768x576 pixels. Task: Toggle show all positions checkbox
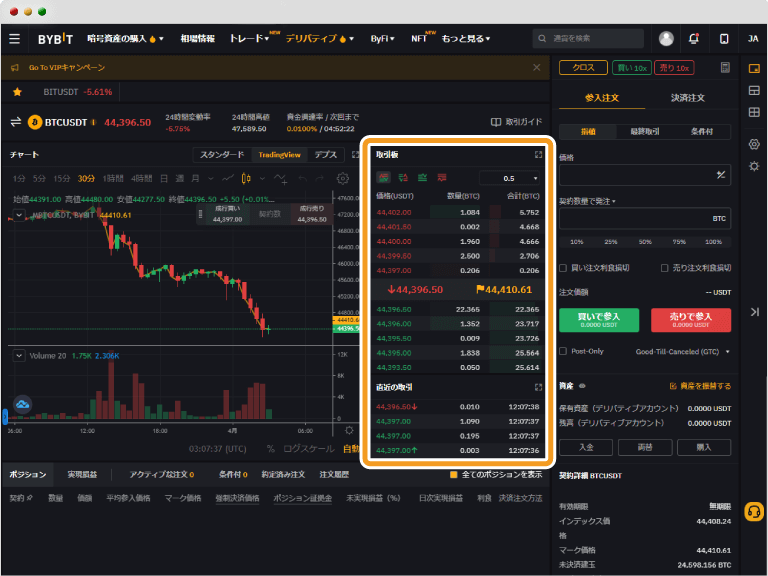[454, 475]
